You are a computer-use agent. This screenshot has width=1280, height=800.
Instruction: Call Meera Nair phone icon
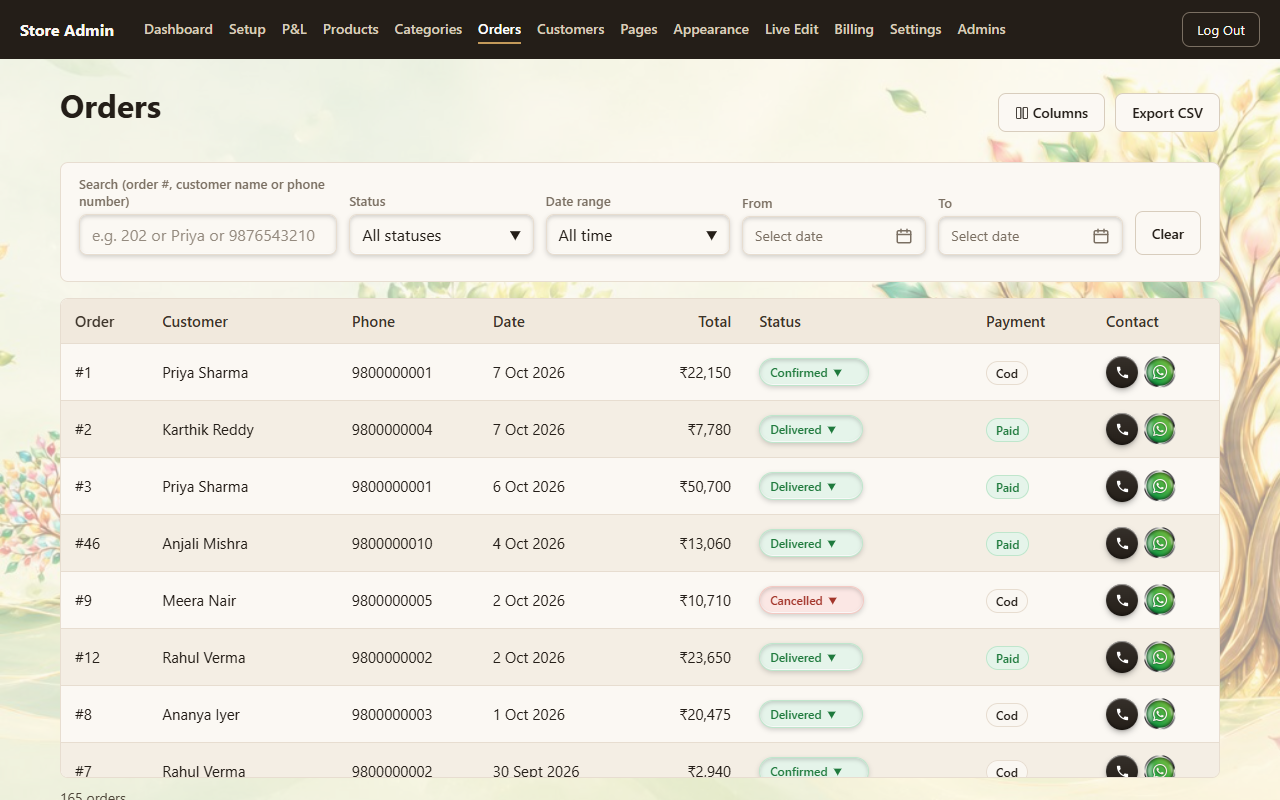1122,600
